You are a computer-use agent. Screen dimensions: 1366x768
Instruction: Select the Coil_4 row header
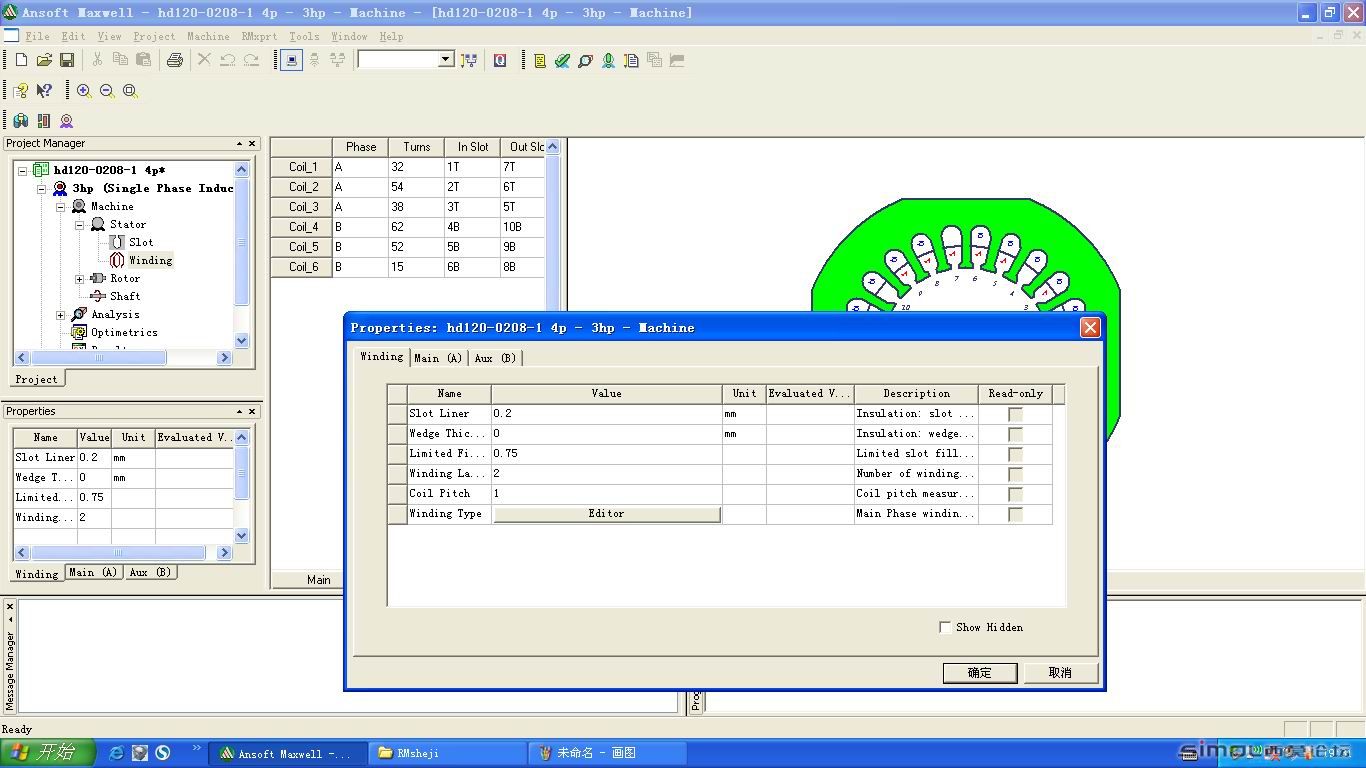301,227
